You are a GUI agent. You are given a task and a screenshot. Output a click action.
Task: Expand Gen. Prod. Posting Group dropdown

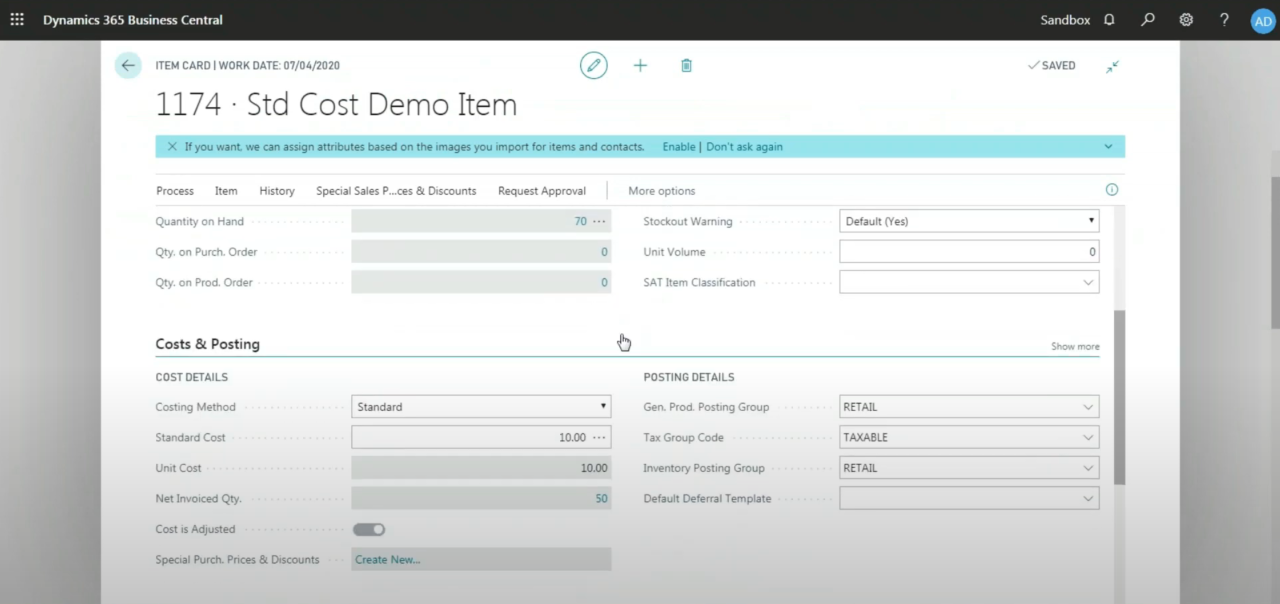1088,408
